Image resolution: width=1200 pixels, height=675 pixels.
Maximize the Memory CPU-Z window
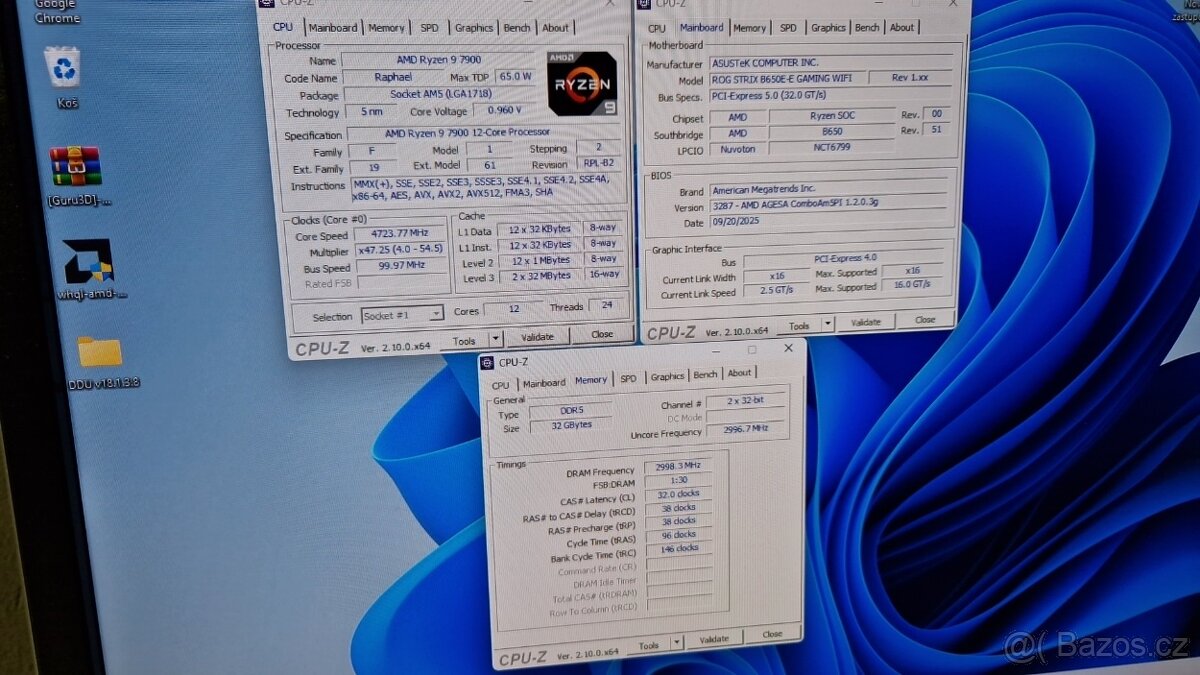(x=752, y=350)
